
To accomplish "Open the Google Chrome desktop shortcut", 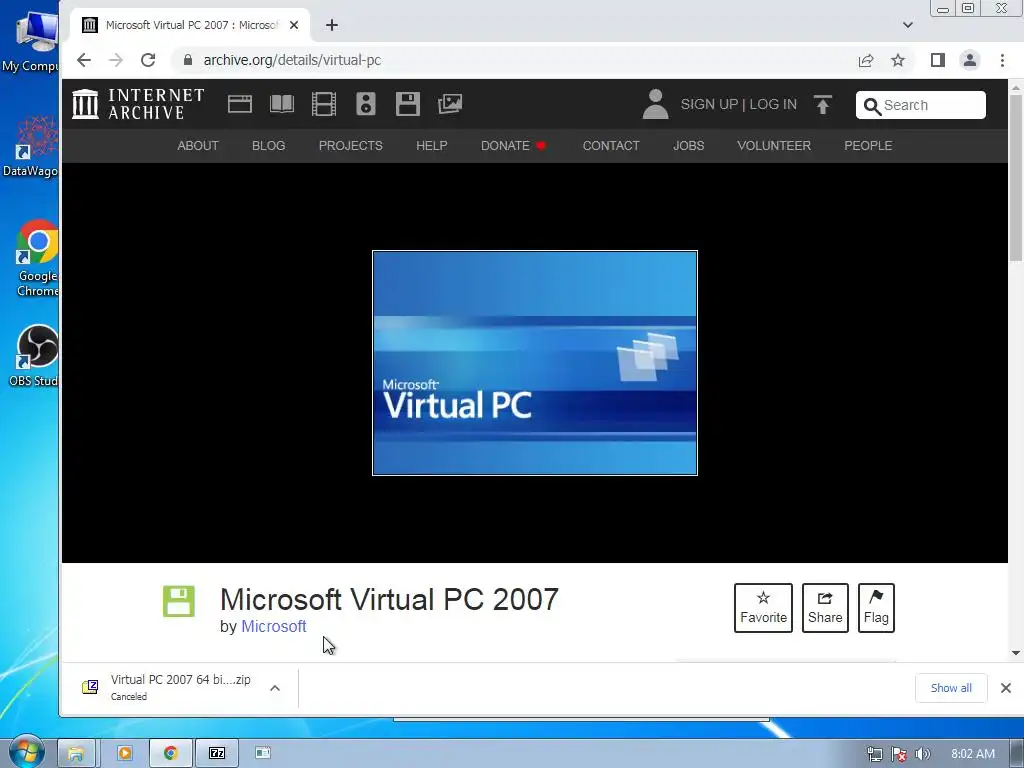I will [x=37, y=259].
